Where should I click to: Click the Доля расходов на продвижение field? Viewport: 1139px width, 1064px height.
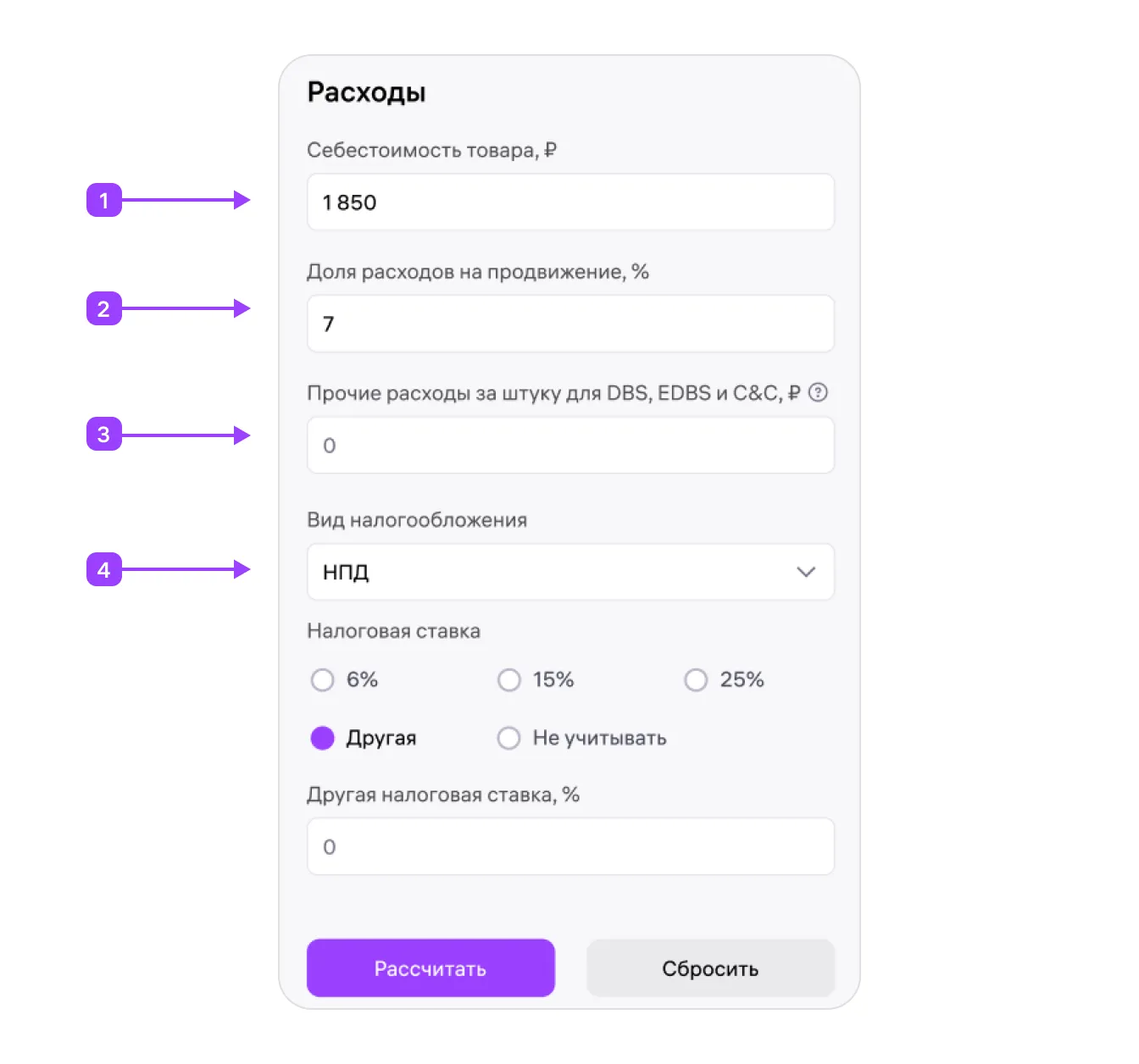[570, 324]
